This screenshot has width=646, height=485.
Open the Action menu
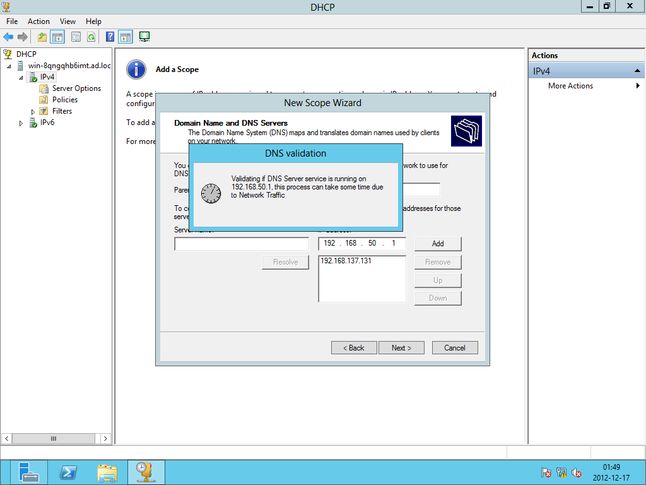[x=39, y=21]
